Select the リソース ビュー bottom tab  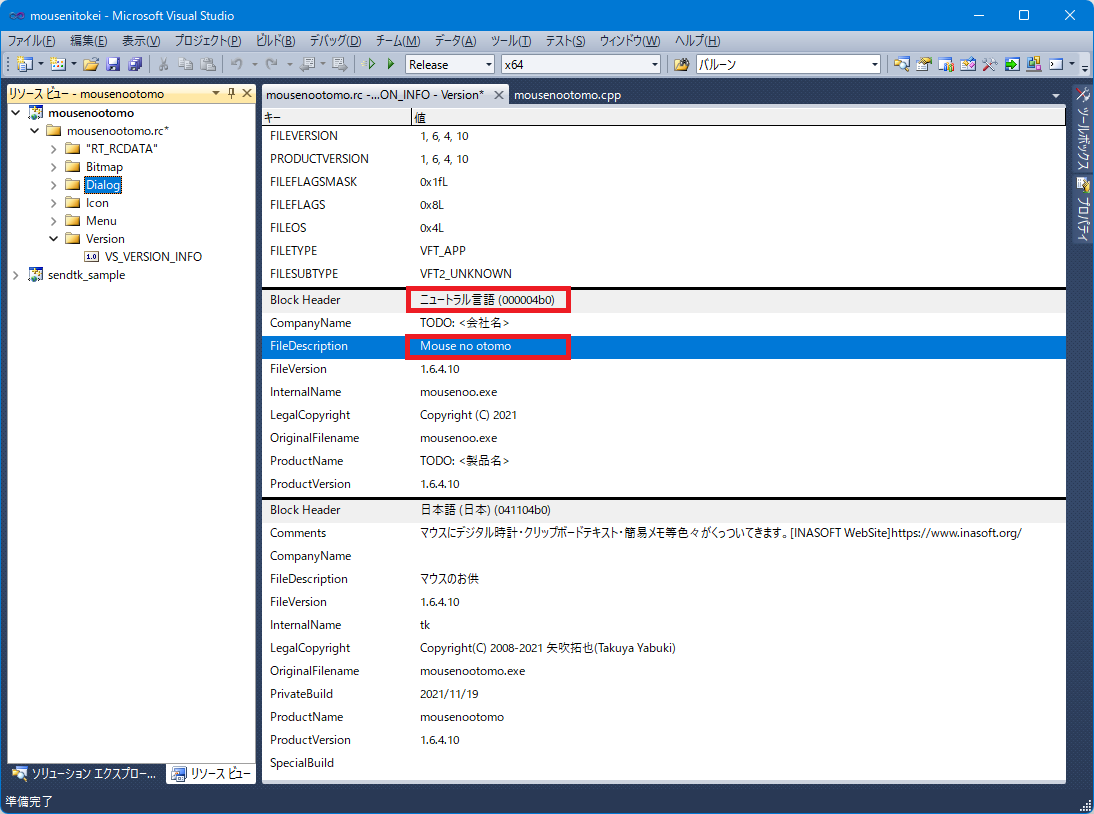pyautogui.click(x=211, y=774)
